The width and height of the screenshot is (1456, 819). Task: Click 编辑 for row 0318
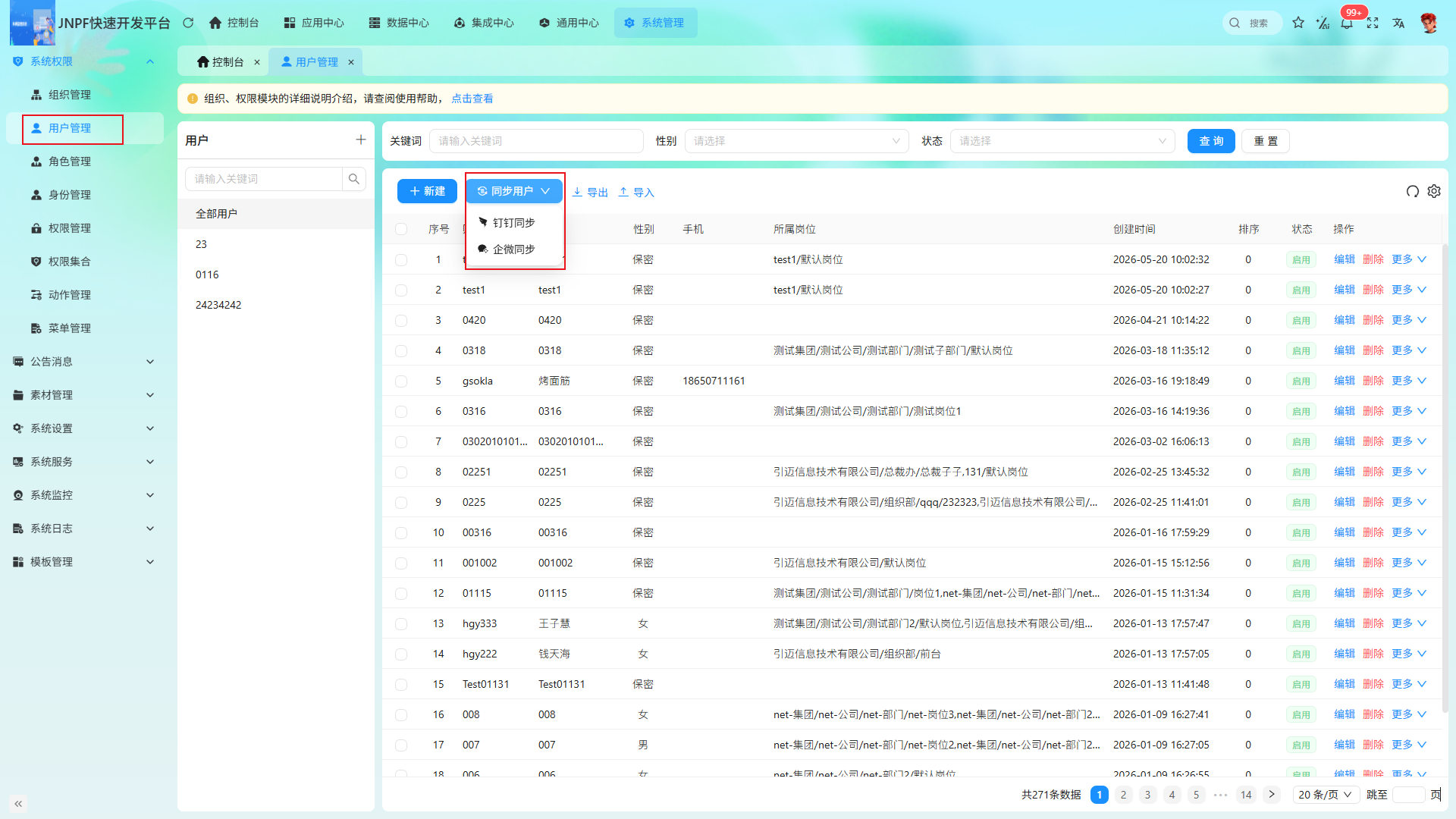point(1345,350)
